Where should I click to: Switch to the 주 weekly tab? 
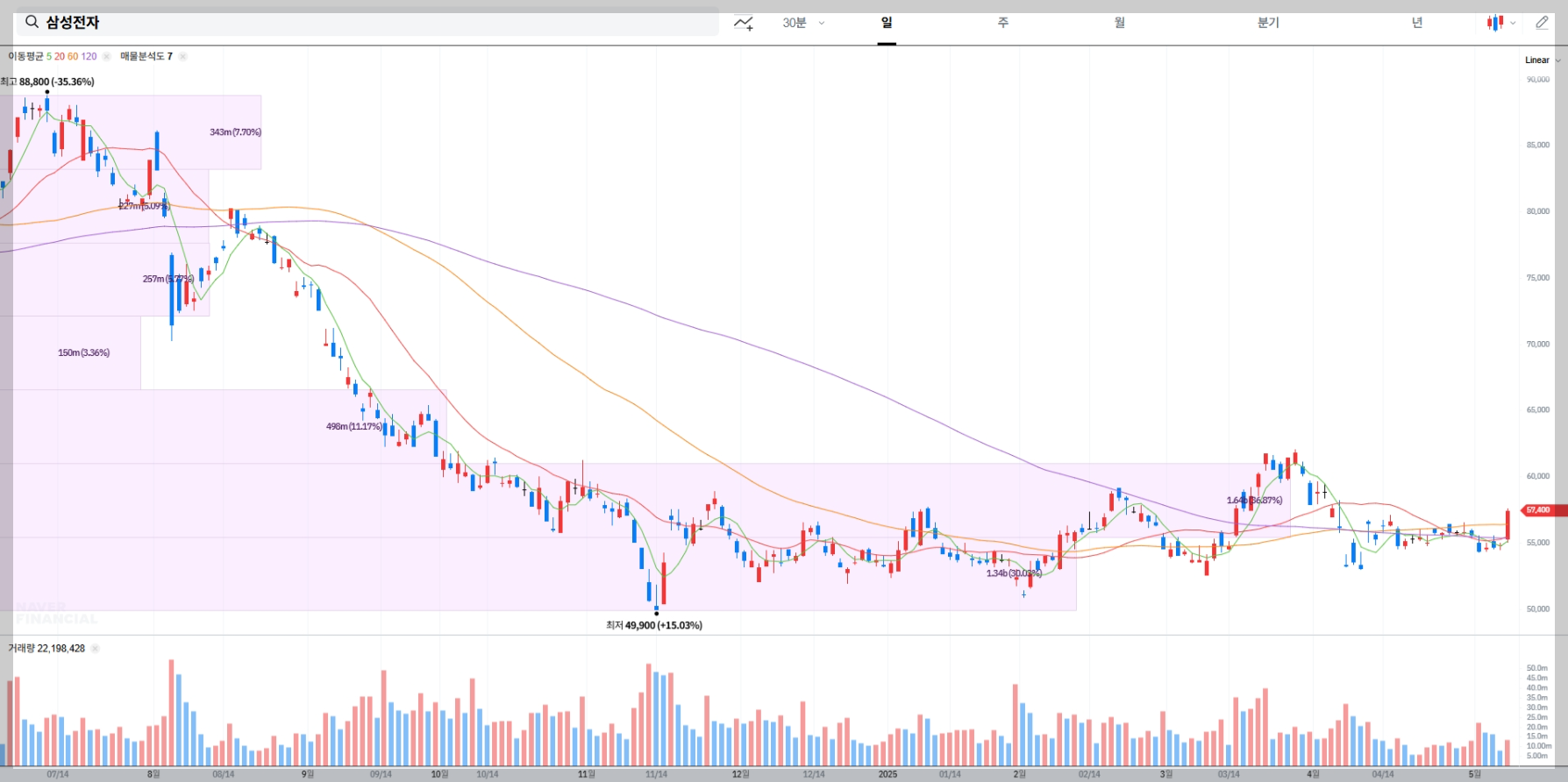pos(1003,23)
